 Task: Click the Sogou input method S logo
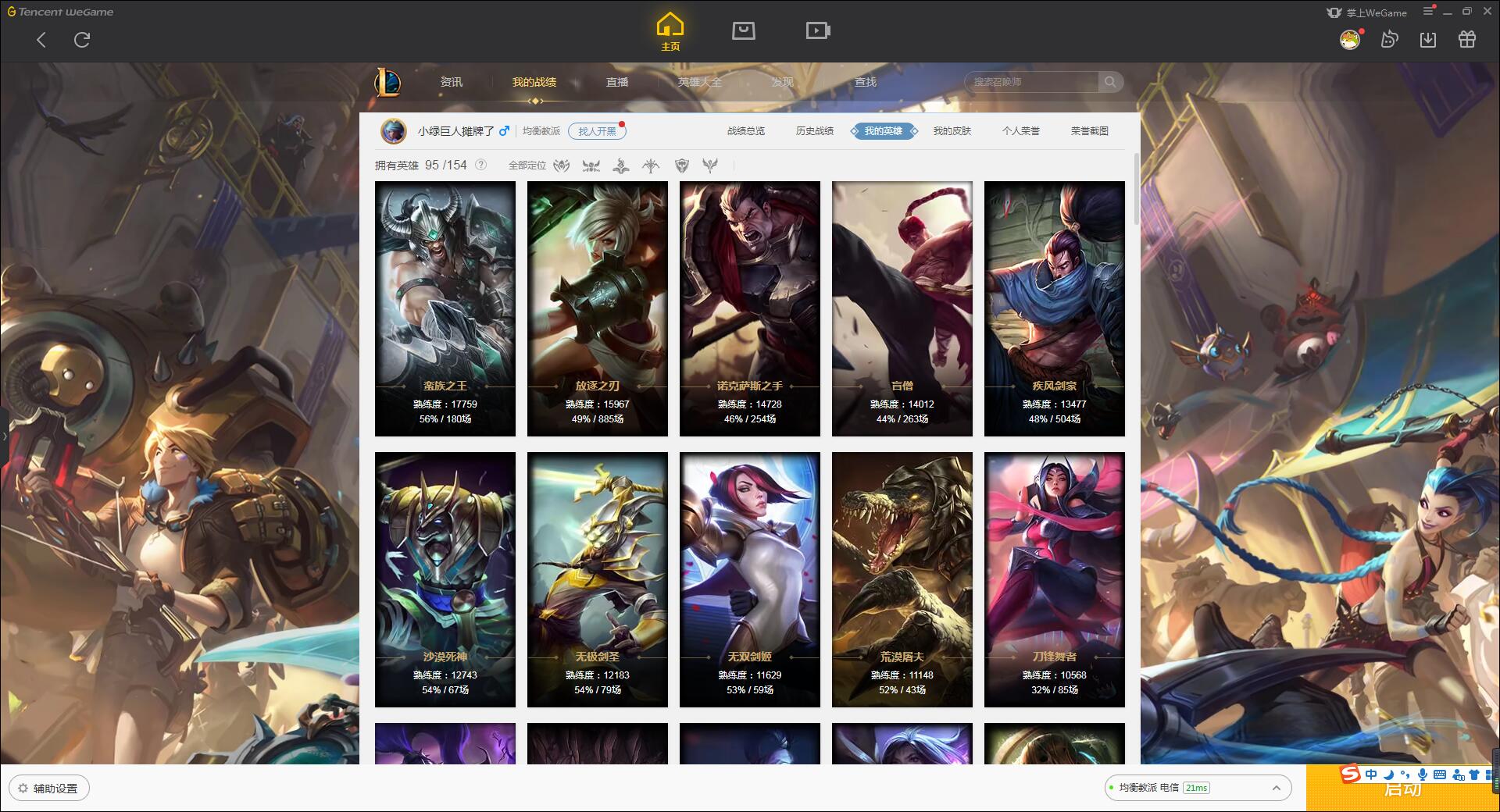1350,775
